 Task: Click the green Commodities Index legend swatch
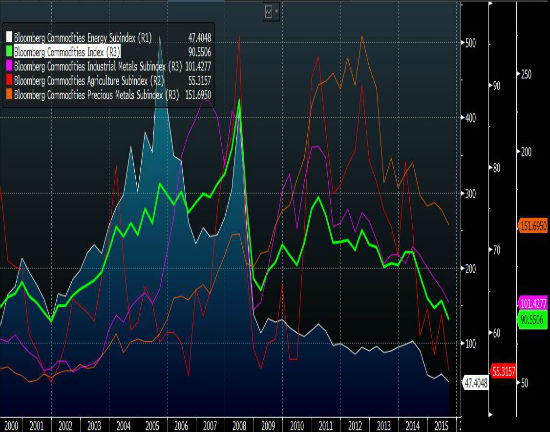[x=9, y=52]
